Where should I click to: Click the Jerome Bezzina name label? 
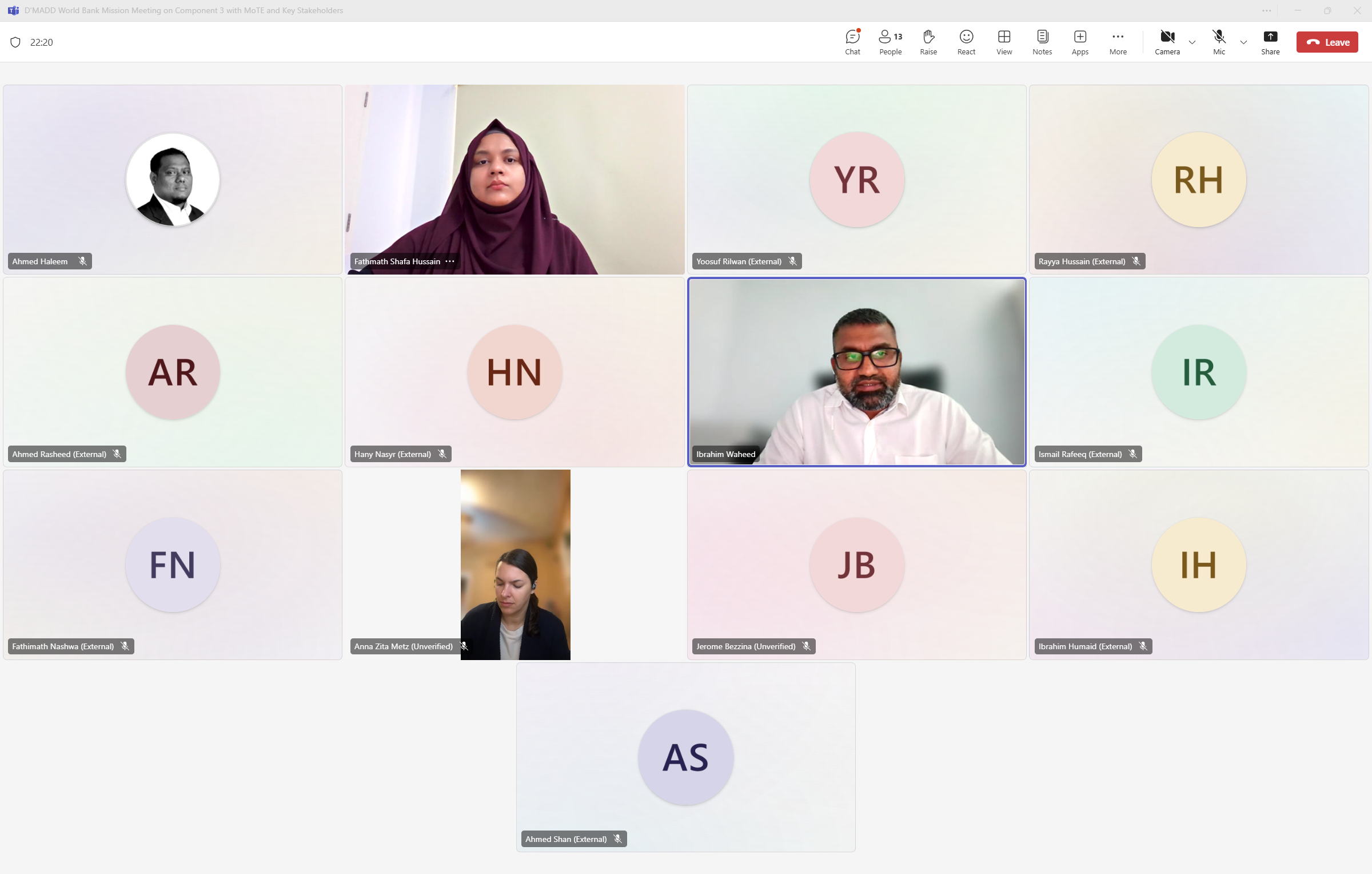pos(746,646)
